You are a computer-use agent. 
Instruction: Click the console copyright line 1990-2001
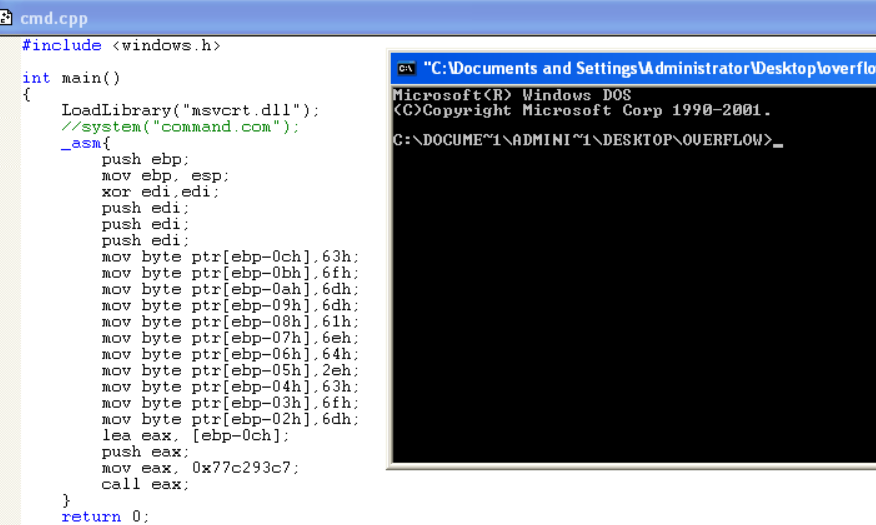pyautogui.click(x=582, y=110)
